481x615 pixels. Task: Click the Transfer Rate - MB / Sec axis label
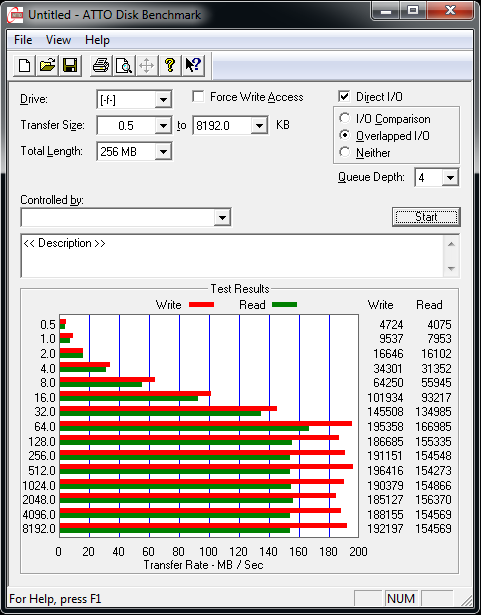(x=203, y=565)
